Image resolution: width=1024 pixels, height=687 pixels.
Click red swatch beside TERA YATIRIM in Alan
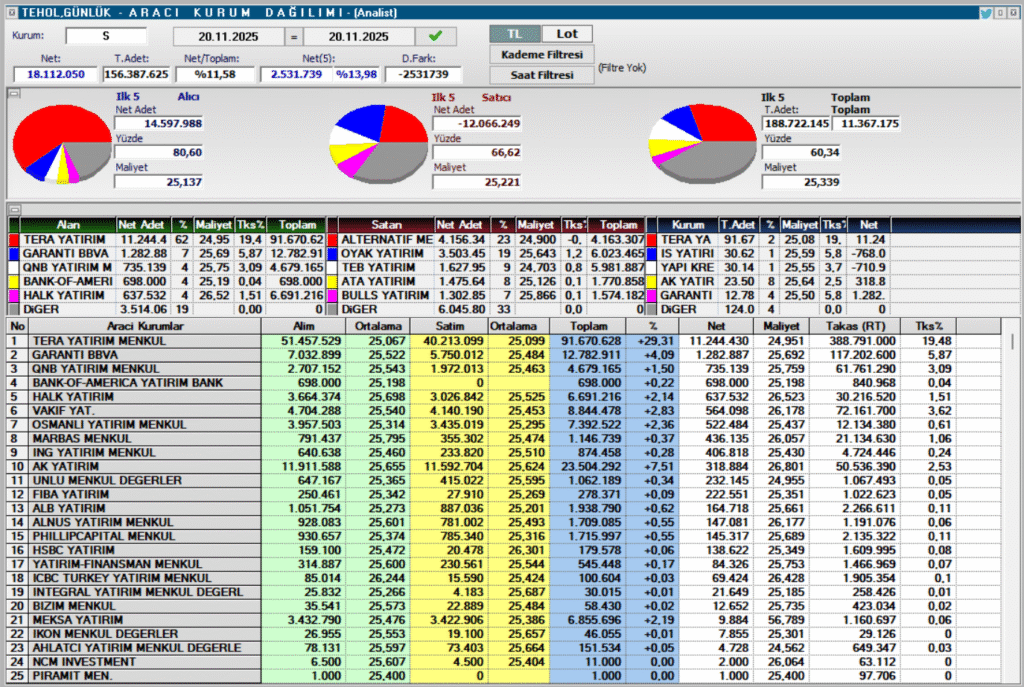(13, 240)
